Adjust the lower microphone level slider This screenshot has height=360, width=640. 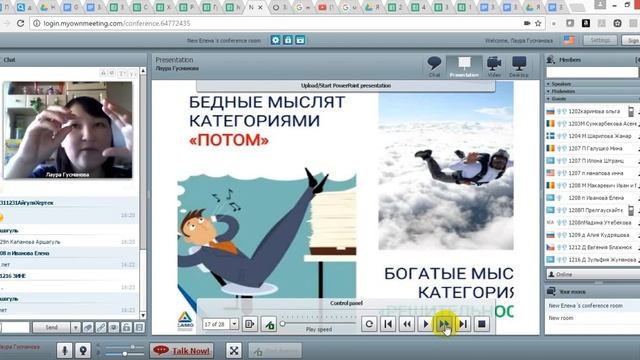pos(124,354)
